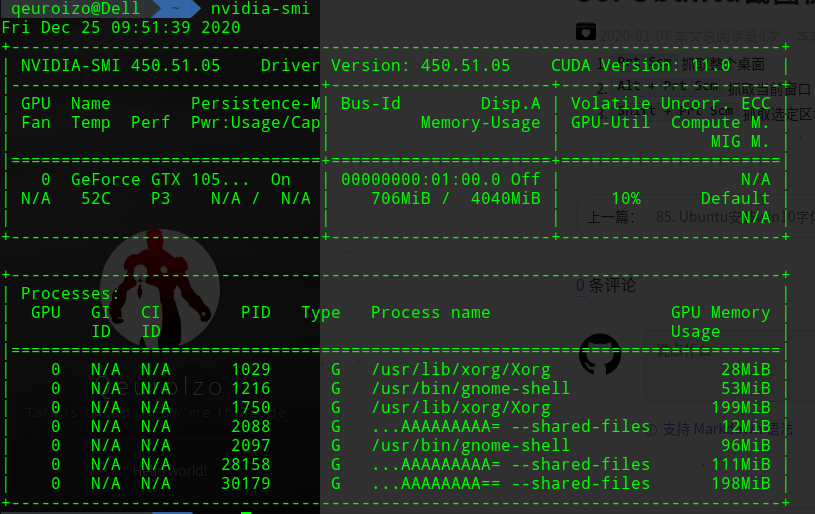Click the 0 comments count heading
The height and width of the screenshot is (514, 815).
[606, 286]
